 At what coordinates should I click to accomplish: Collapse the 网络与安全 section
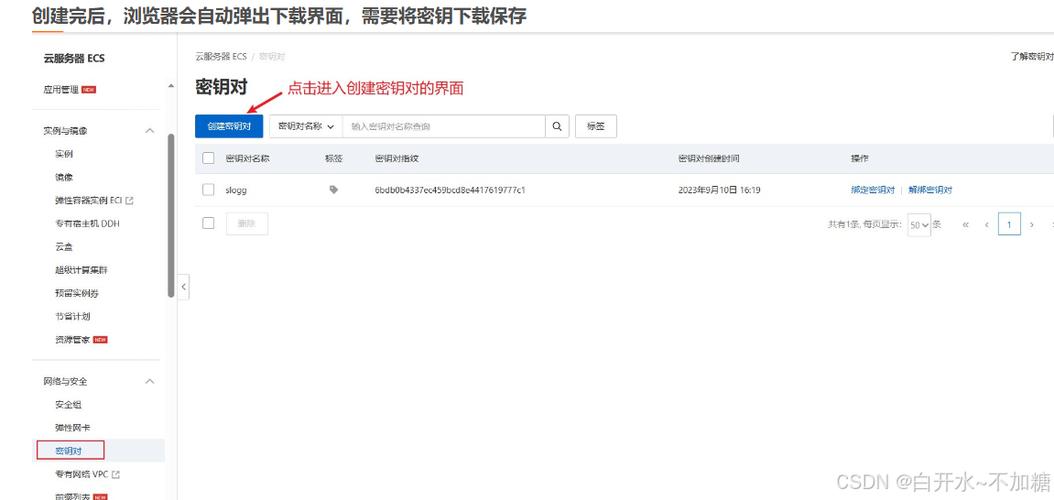150,381
